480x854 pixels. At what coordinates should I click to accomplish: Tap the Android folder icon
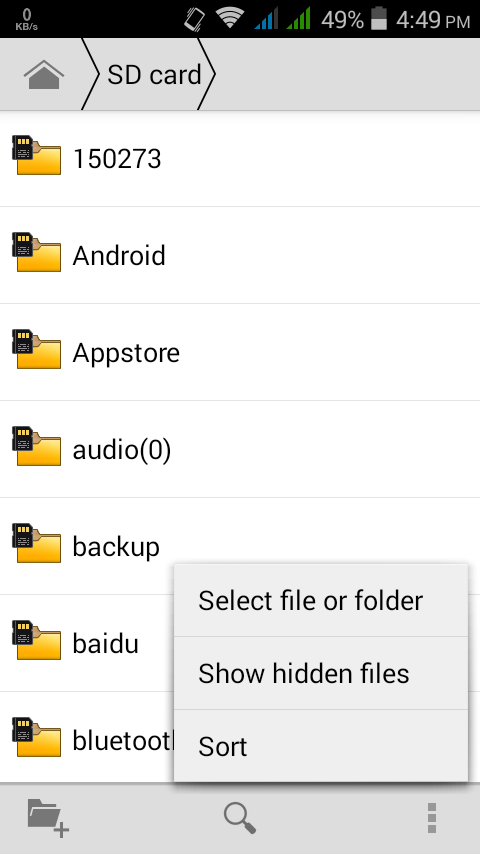coord(37,252)
